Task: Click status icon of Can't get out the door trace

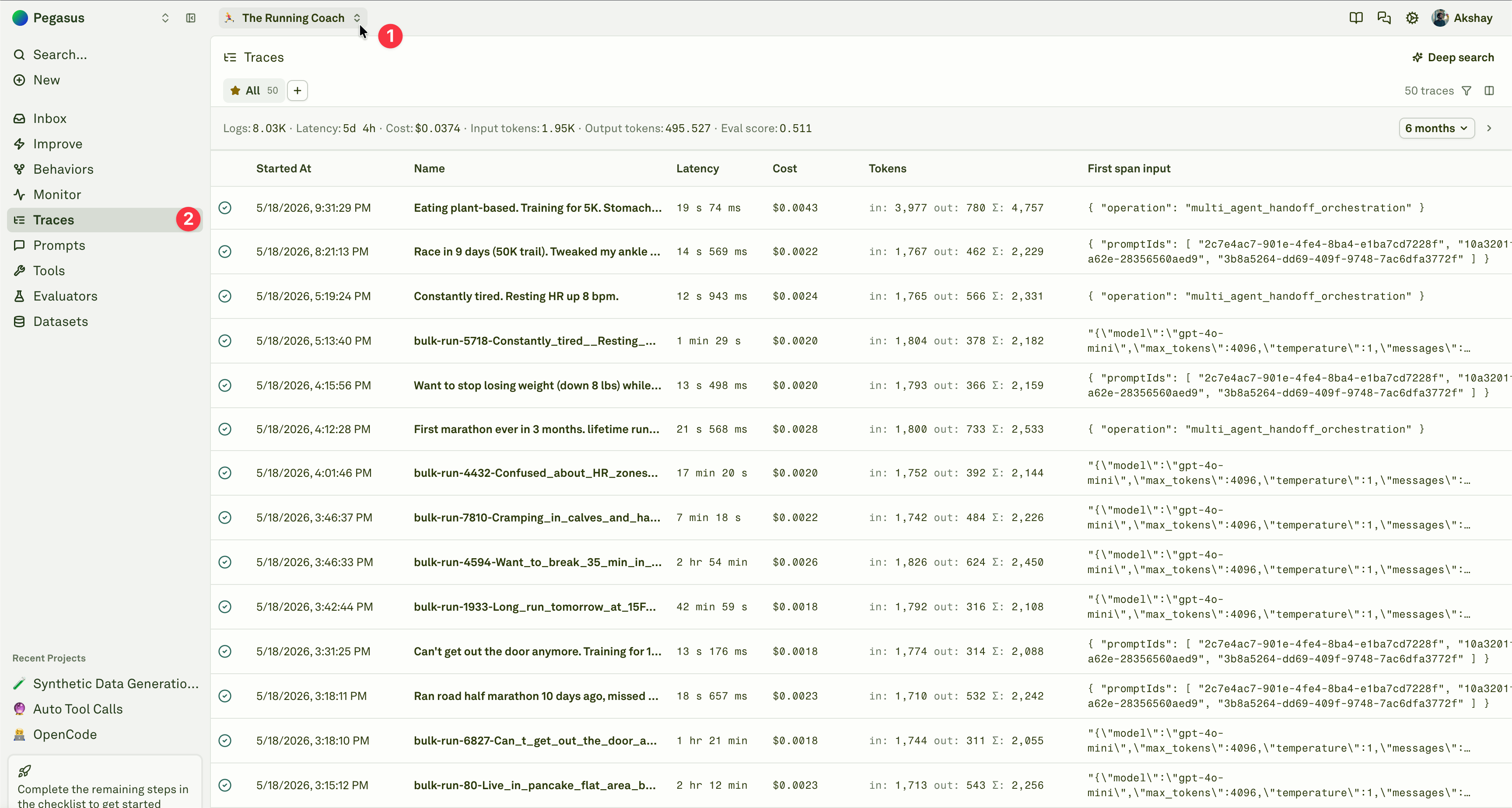Action: click(225, 651)
